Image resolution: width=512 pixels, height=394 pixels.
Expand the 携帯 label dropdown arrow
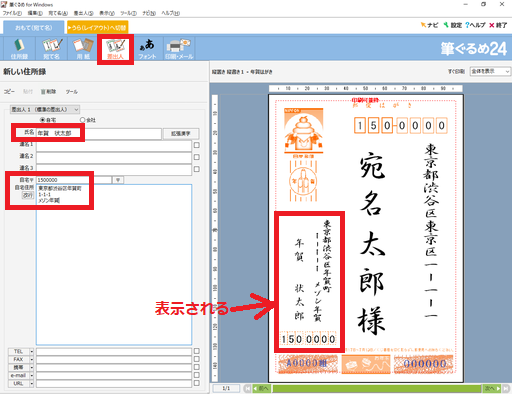(32, 367)
